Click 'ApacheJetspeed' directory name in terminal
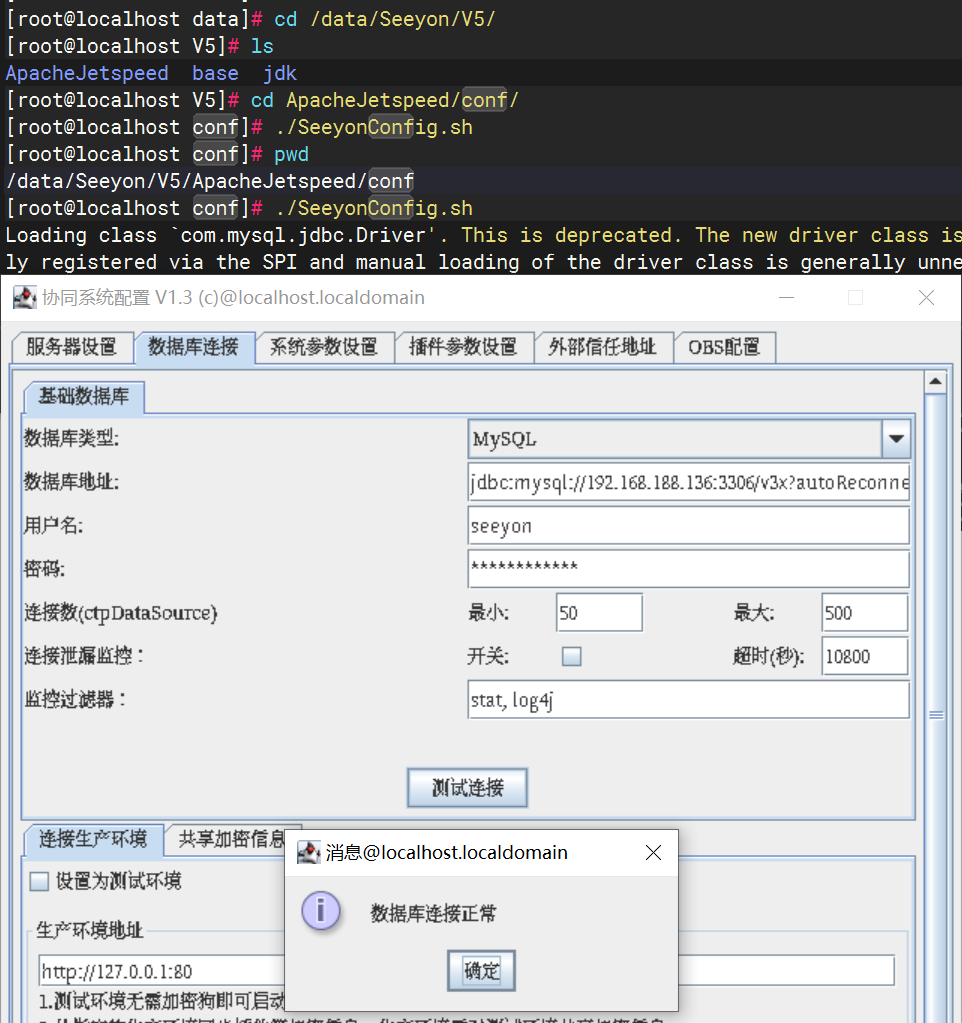The height and width of the screenshot is (1023, 962). tap(87, 73)
